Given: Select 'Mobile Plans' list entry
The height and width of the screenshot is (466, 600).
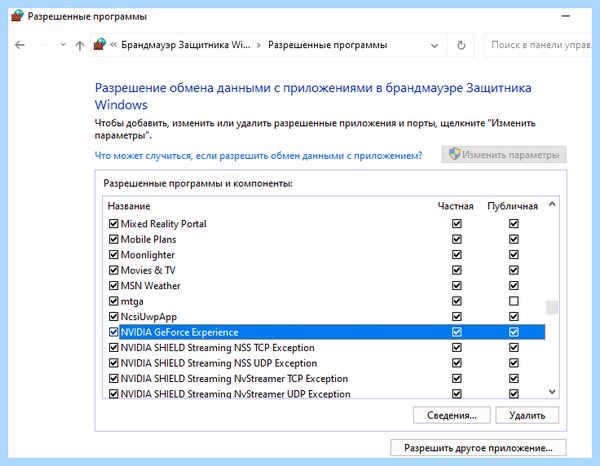Looking at the screenshot, I should (326, 239).
